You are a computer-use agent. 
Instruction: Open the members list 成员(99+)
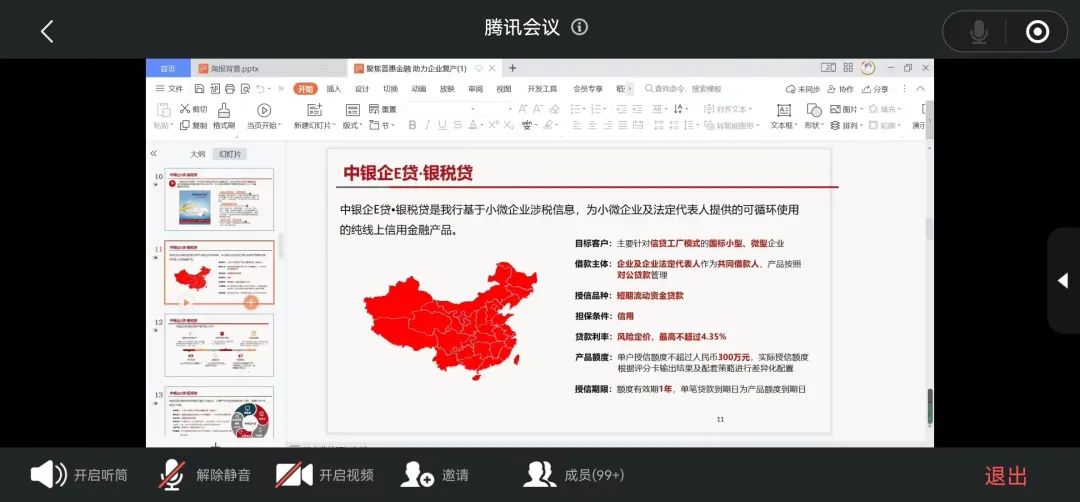(574, 474)
